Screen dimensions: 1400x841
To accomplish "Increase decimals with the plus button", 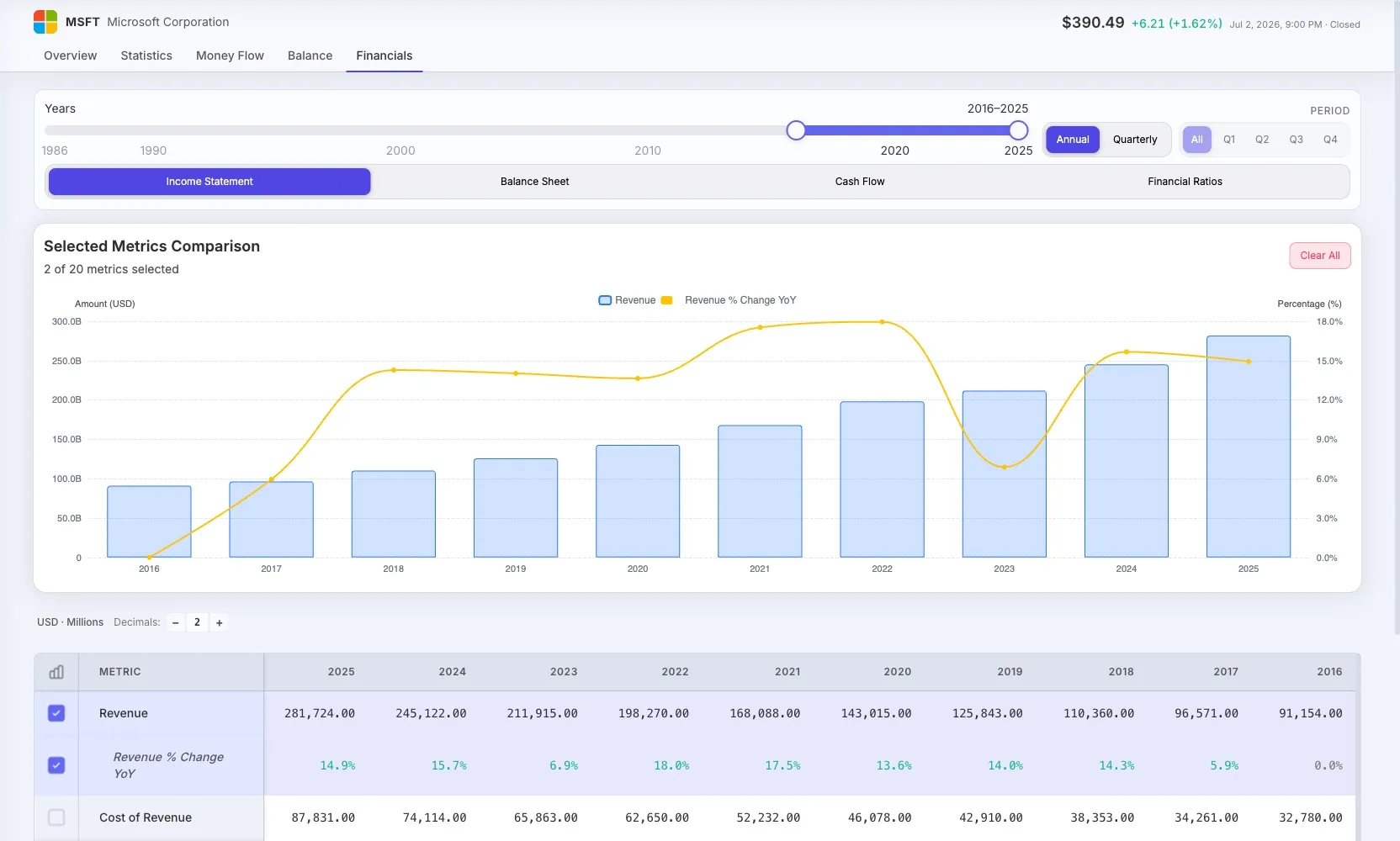I will [220, 622].
